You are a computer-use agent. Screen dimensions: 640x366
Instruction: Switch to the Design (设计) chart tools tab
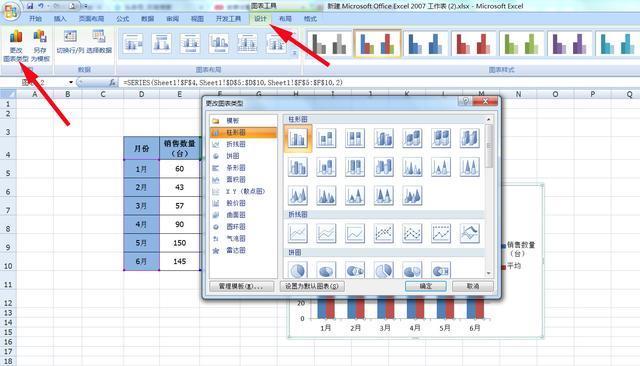coord(260,19)
